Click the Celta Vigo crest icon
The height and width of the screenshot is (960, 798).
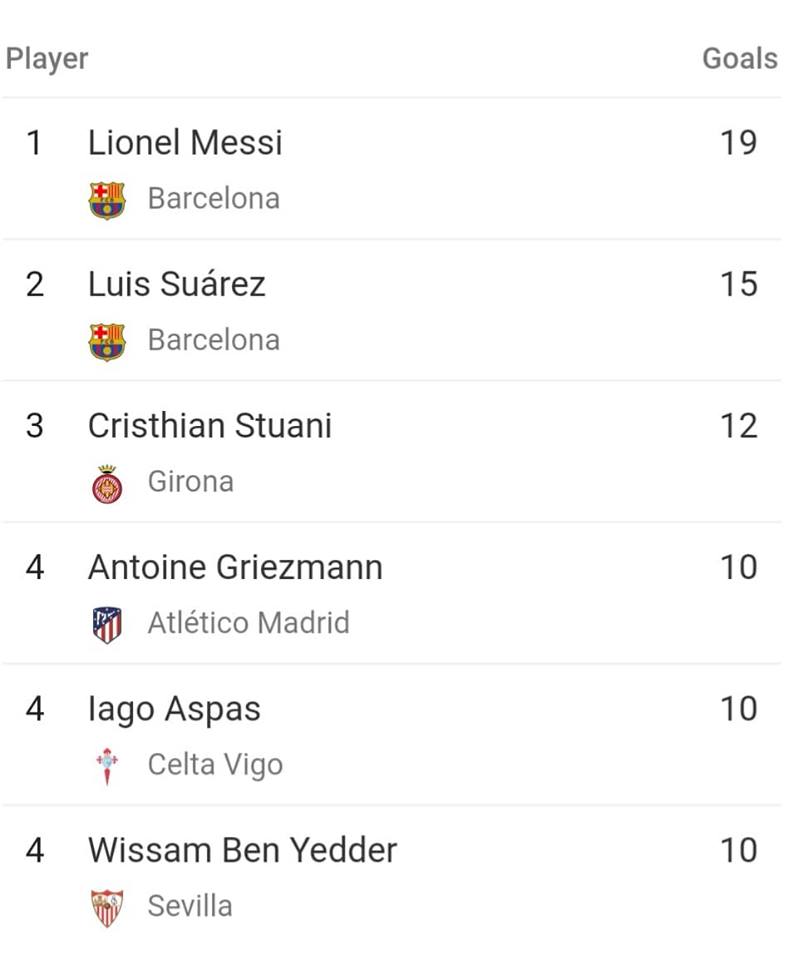pyautogui.click(x=107, y=765)
